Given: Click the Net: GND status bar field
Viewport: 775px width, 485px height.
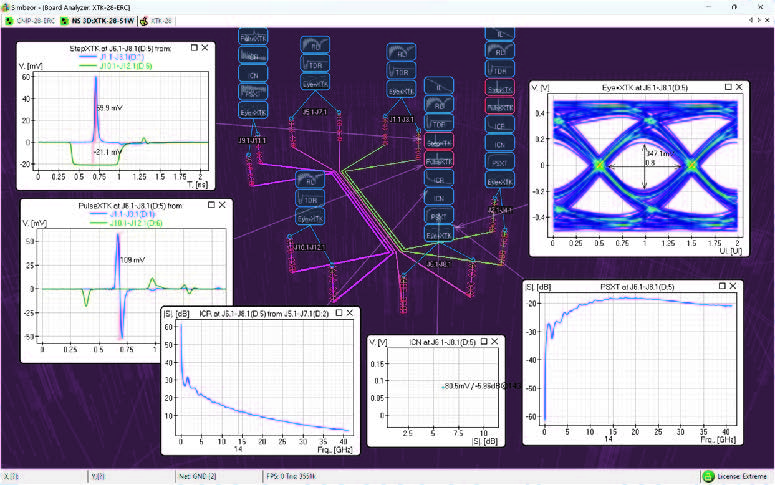Looking at the screenshot, I should (204, 478).
